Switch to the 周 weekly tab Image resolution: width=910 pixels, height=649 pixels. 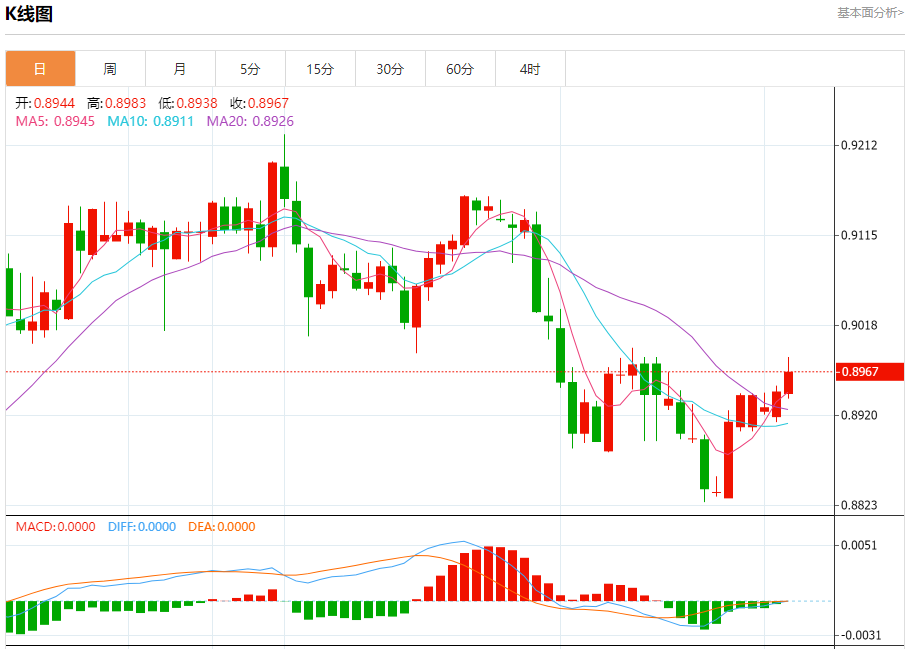[x=110, y=69]
